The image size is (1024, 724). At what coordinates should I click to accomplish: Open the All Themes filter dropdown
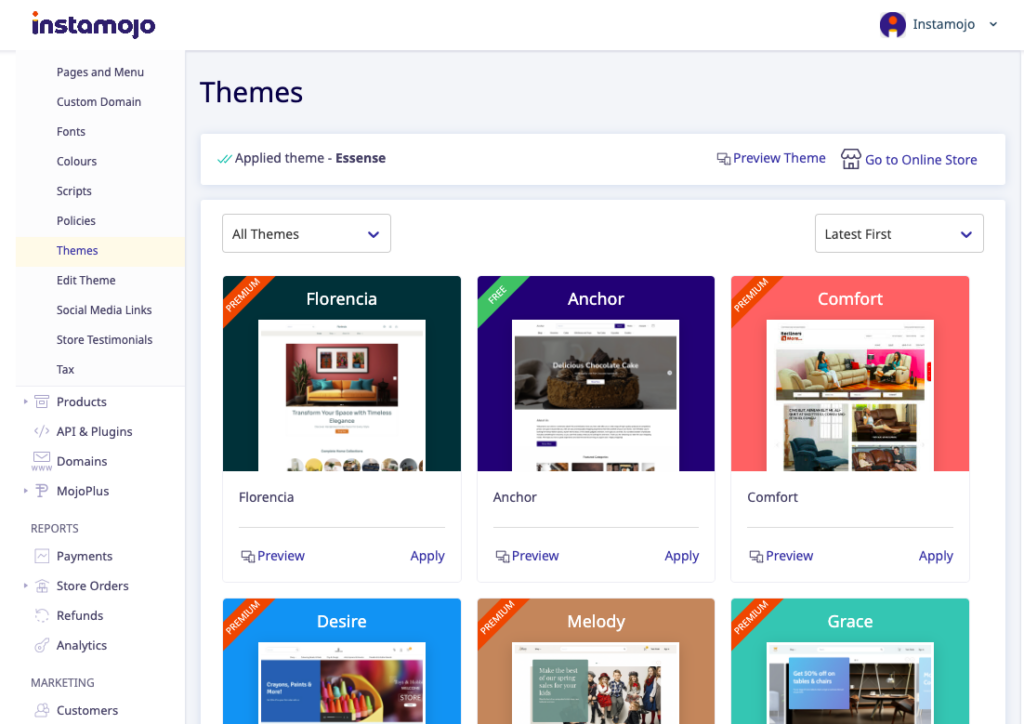tap(306, 234)
